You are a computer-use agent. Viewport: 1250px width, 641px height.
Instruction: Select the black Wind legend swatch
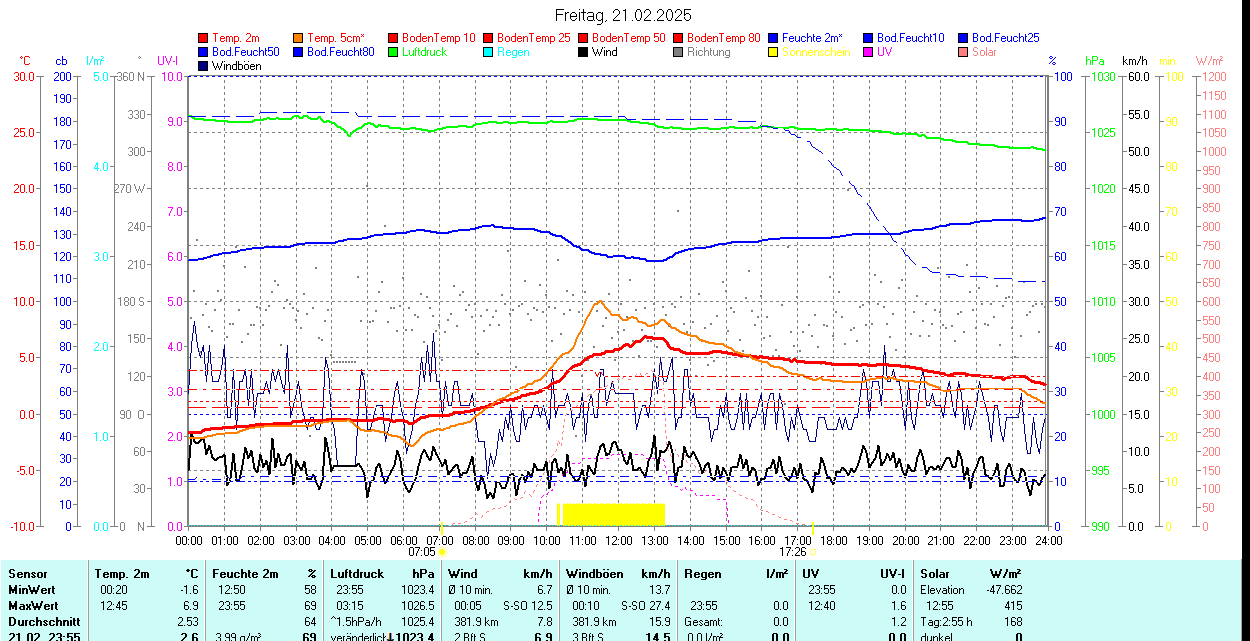[x=584, y=52]
